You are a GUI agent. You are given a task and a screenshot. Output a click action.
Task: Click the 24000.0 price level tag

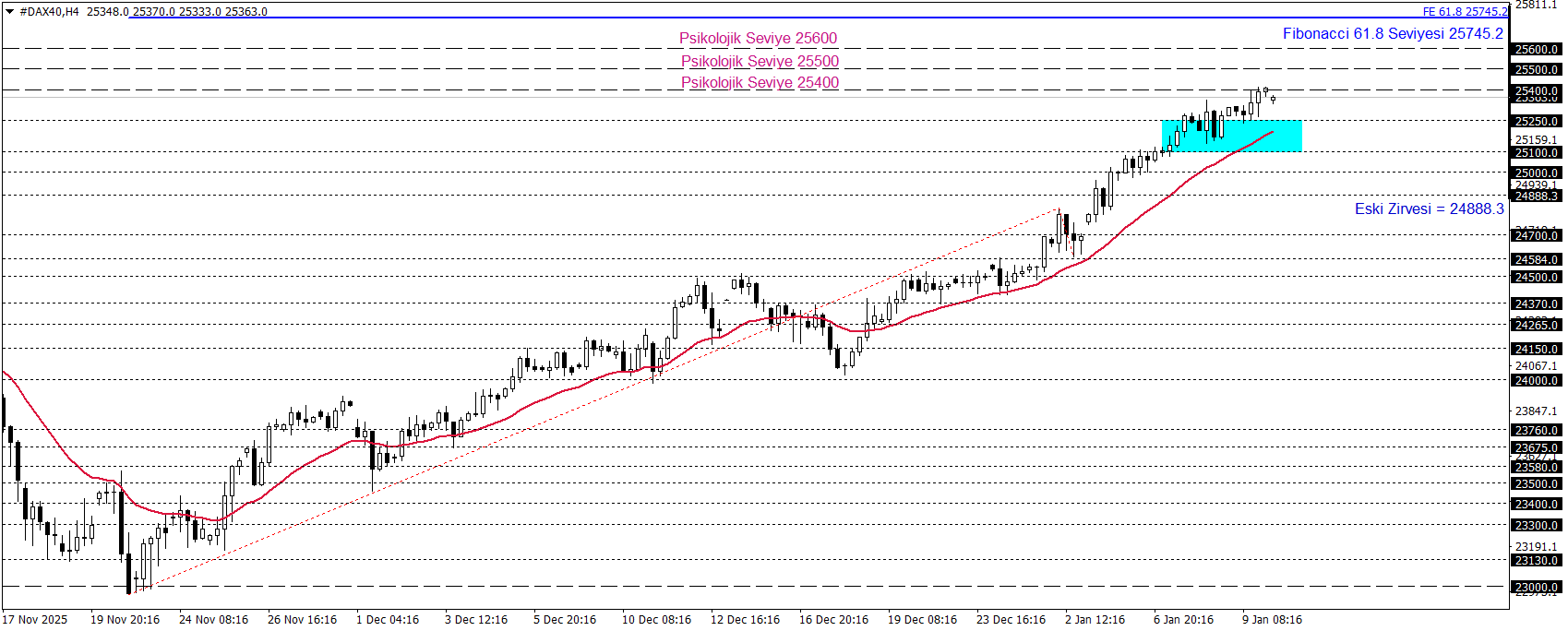pos(1537,381)
